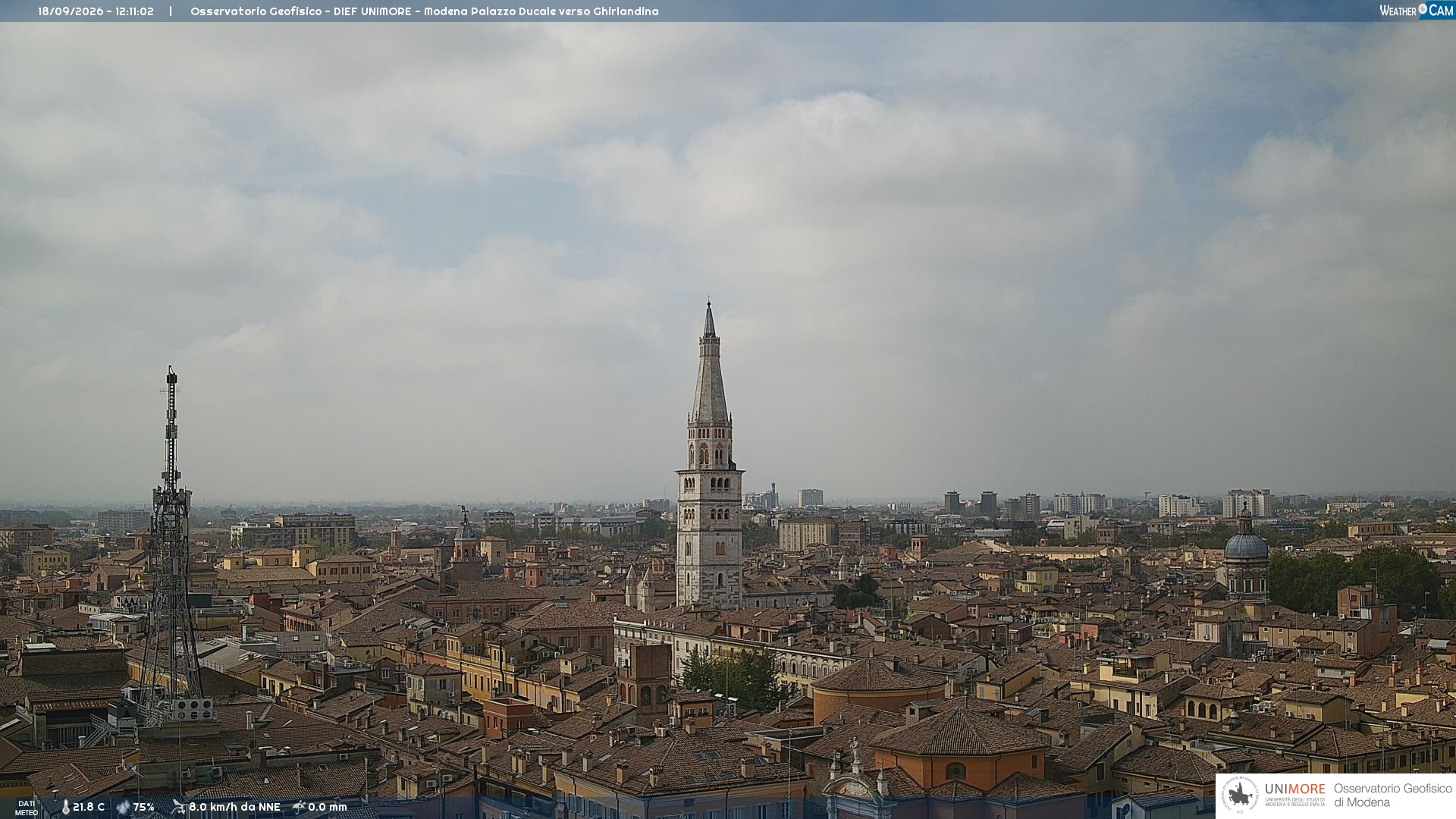Screen dimensions: 1456x819
Task: Click the anemometer wind icon
Action: (x=178, y=807)
